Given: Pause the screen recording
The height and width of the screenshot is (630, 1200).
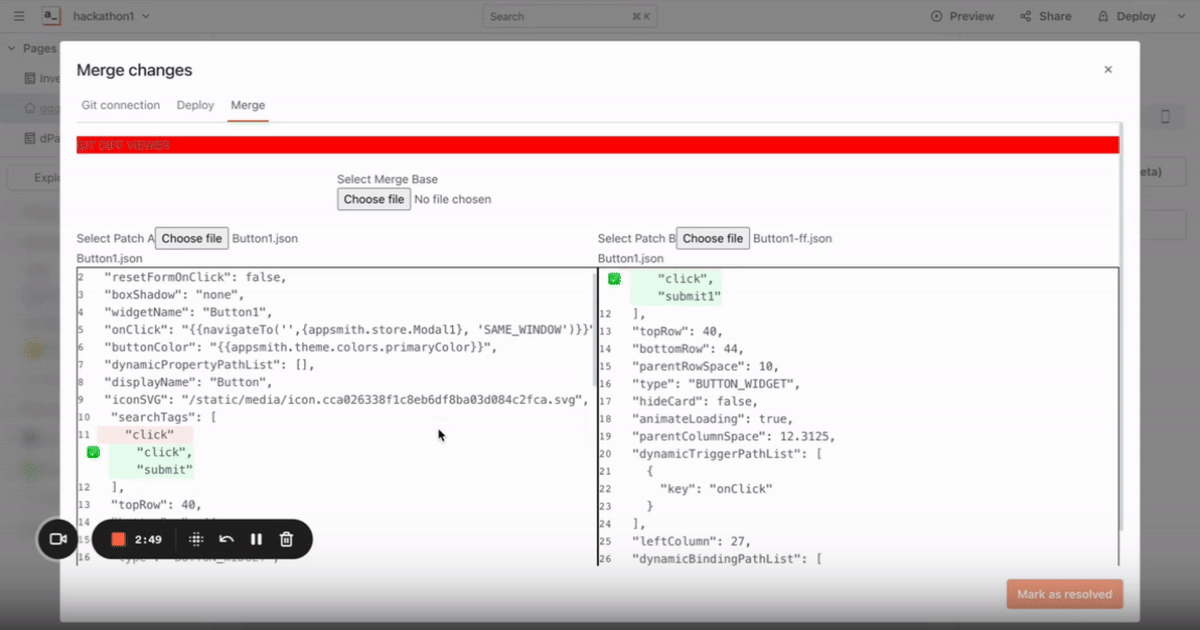Looking at the screenshot, I should [x=256, y=538].
